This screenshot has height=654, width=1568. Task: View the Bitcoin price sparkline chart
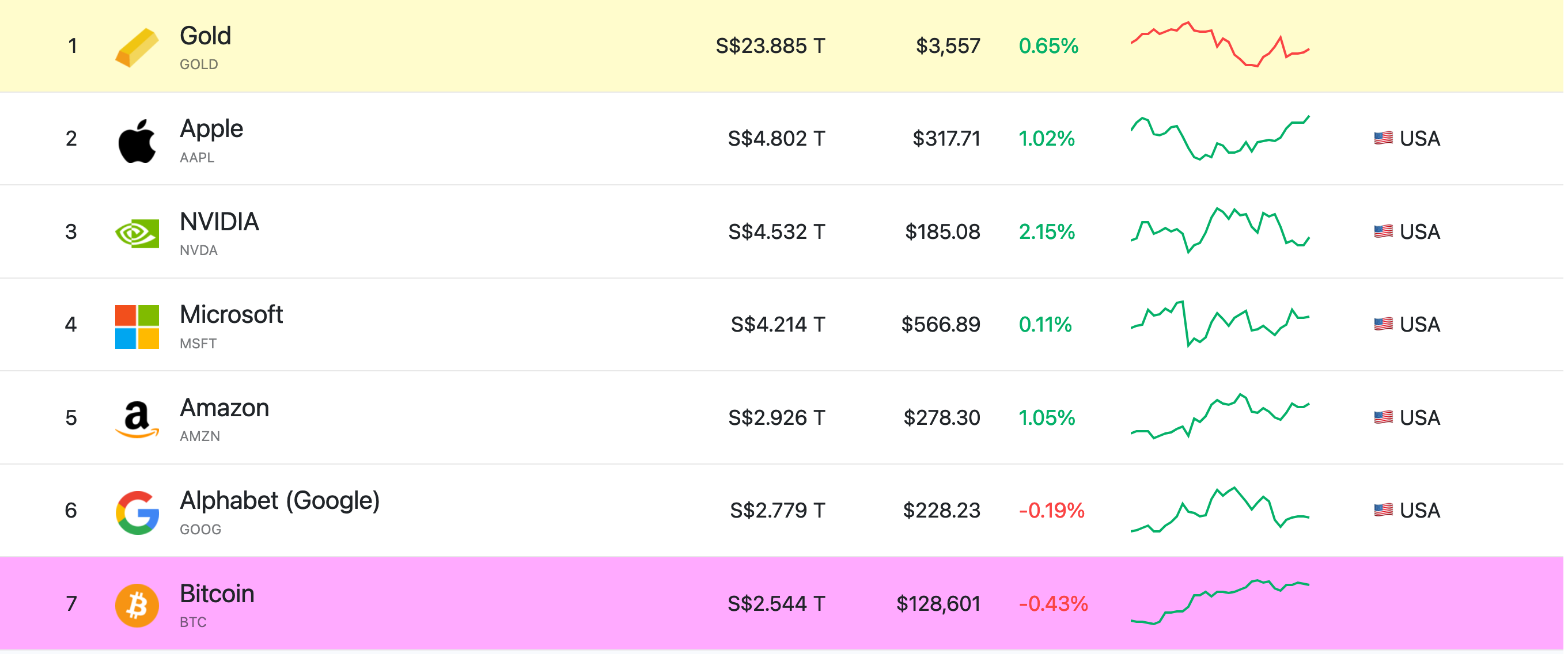[x=1219, y=602]
